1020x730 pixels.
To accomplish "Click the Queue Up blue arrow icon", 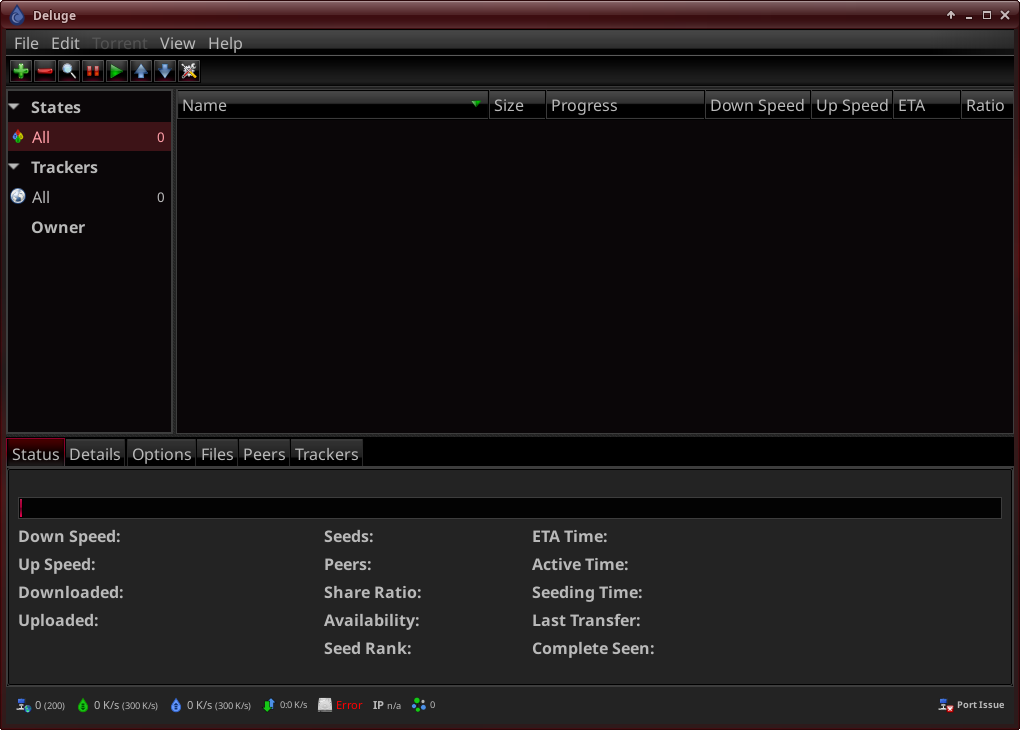I will coord(141,71).
